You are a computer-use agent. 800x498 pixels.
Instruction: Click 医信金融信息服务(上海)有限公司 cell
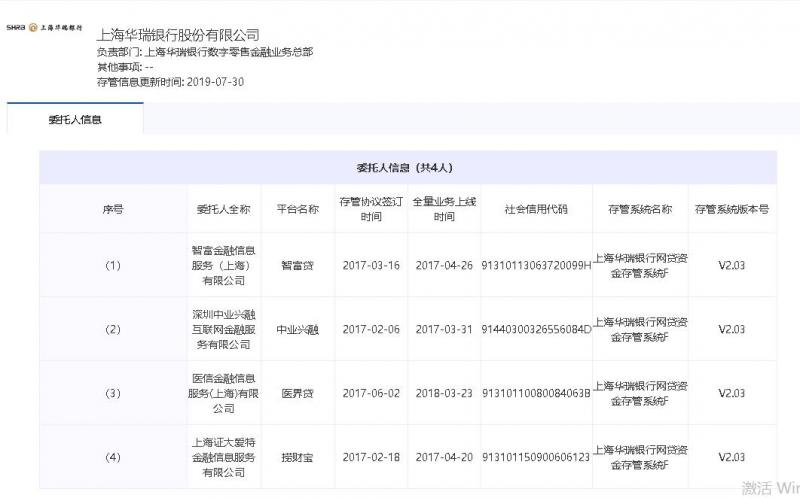pyautogui.click(x=223, y=393)
